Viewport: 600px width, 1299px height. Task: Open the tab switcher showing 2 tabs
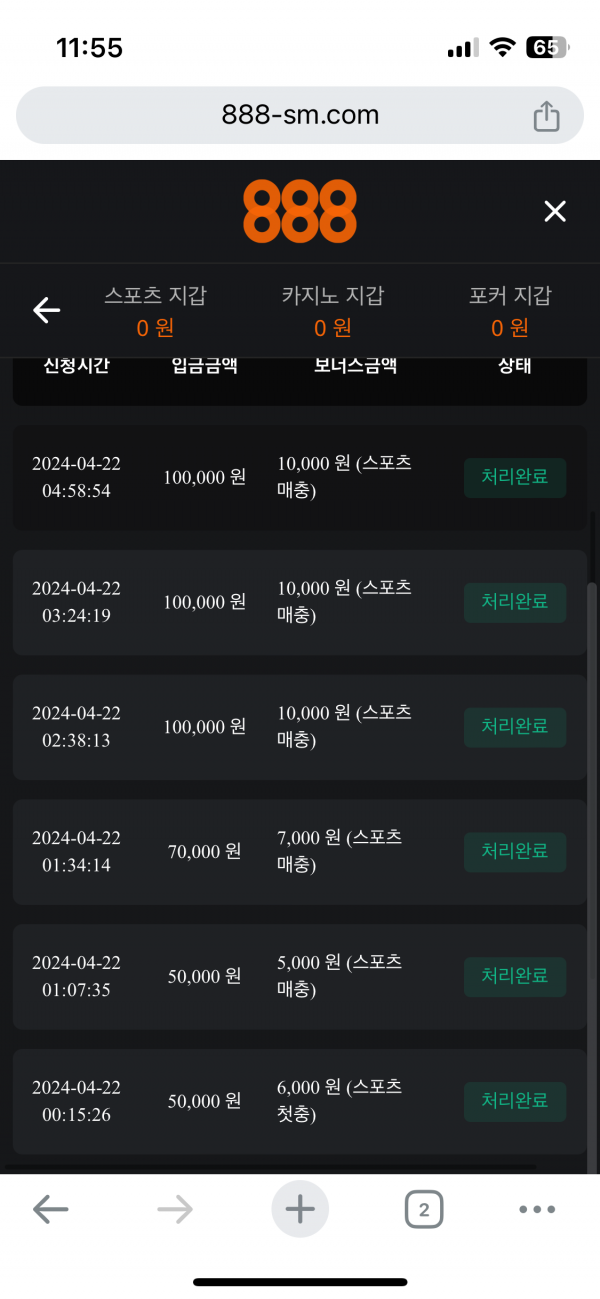(x=424, y=1211)
